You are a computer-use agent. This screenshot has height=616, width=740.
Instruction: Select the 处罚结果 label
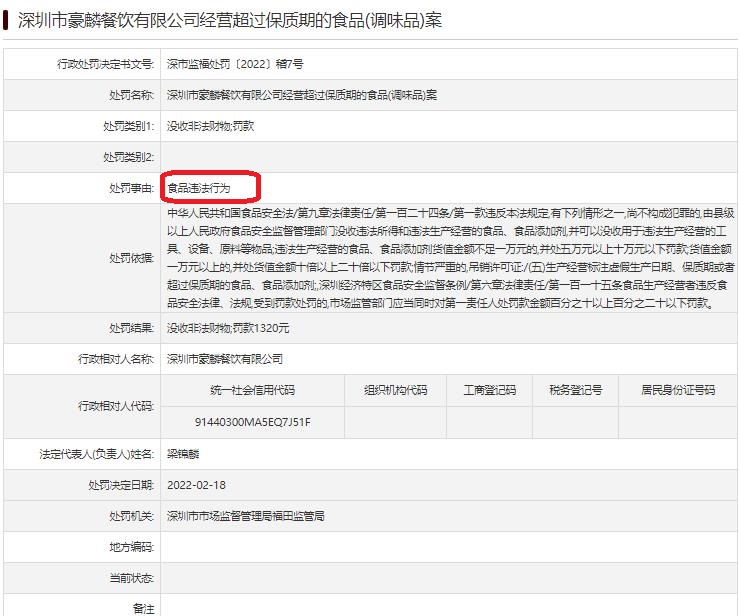click(x=131, y=328)
